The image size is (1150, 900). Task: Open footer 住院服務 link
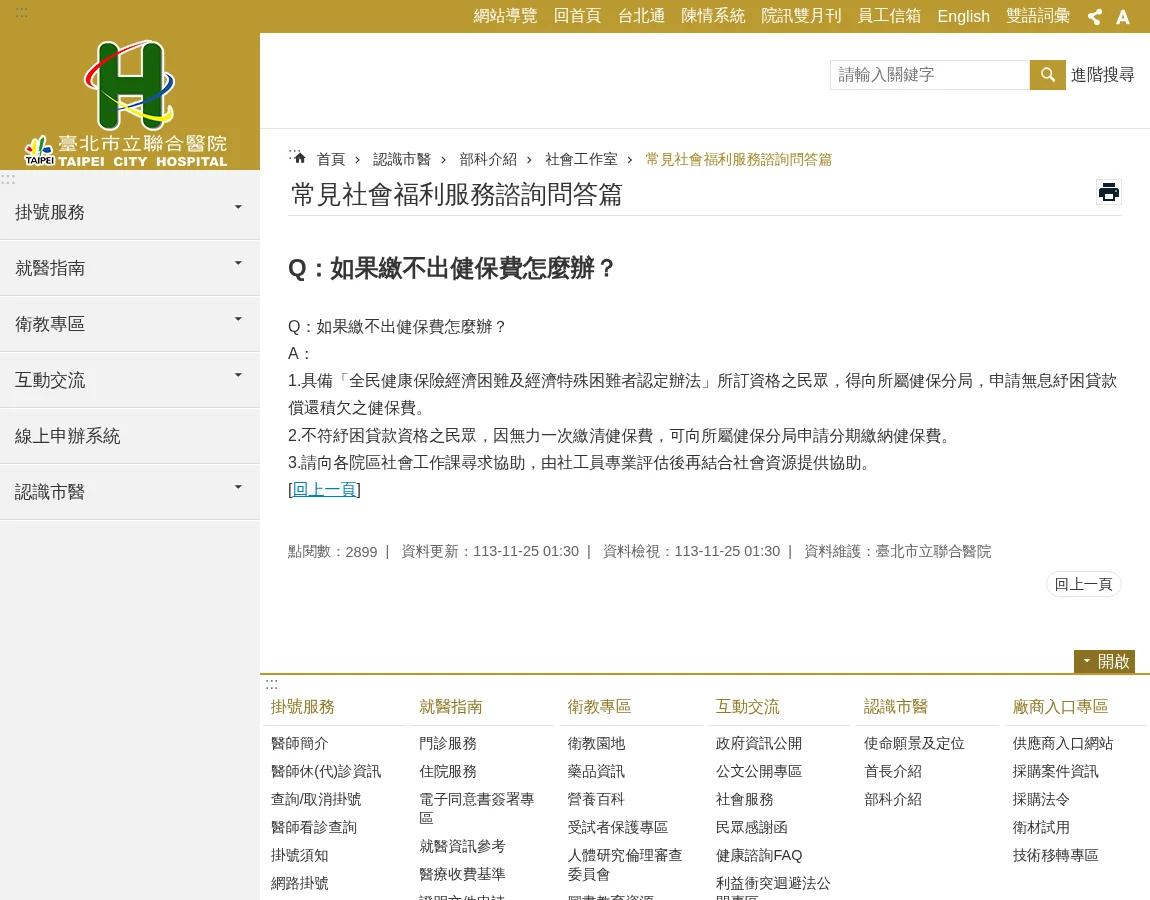(448, 772)
